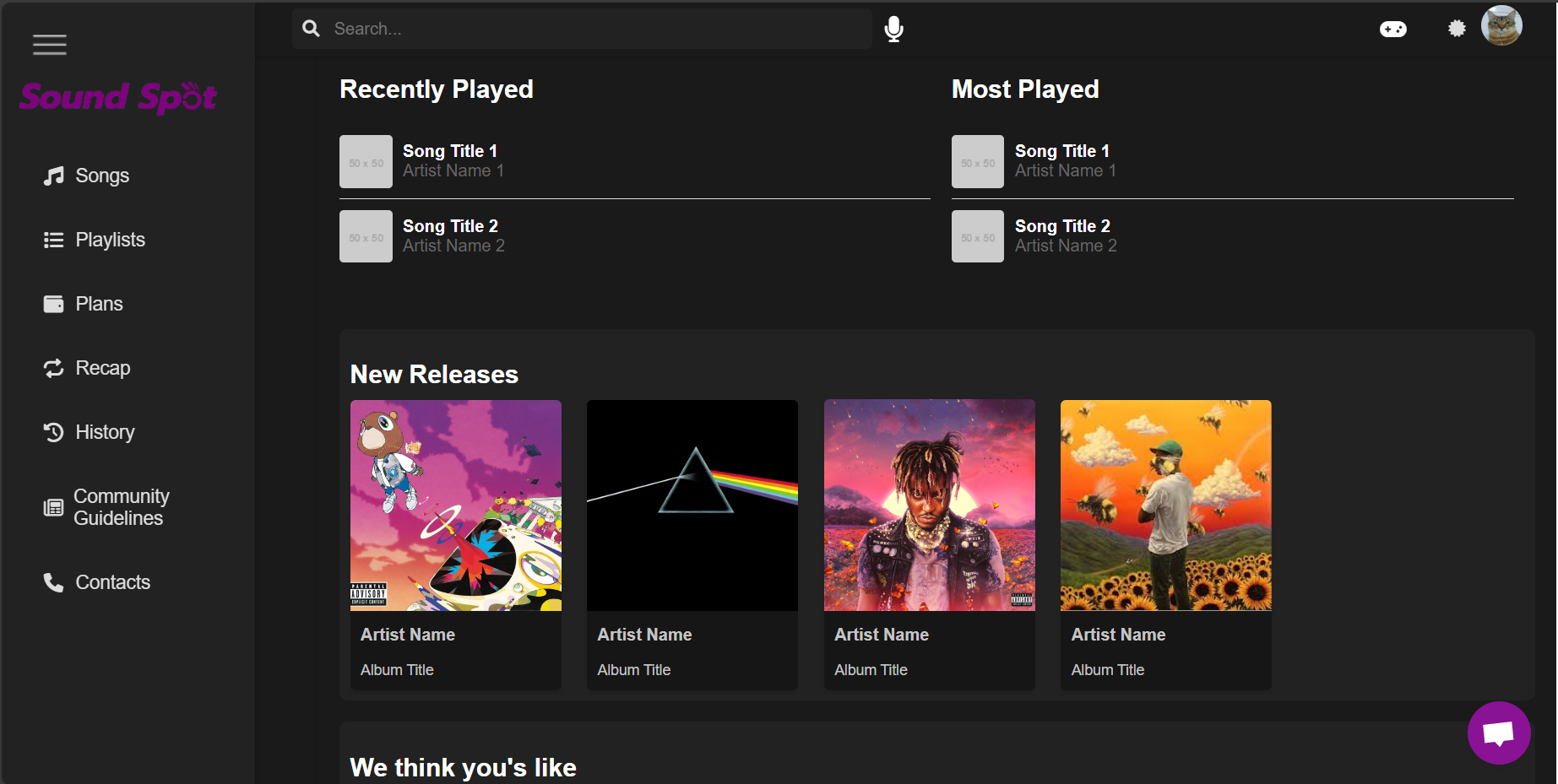Open the sunset portrait album cover
Image resolution: width=1558 pixels, height=784 pixels.
click(x=930, y=506)
